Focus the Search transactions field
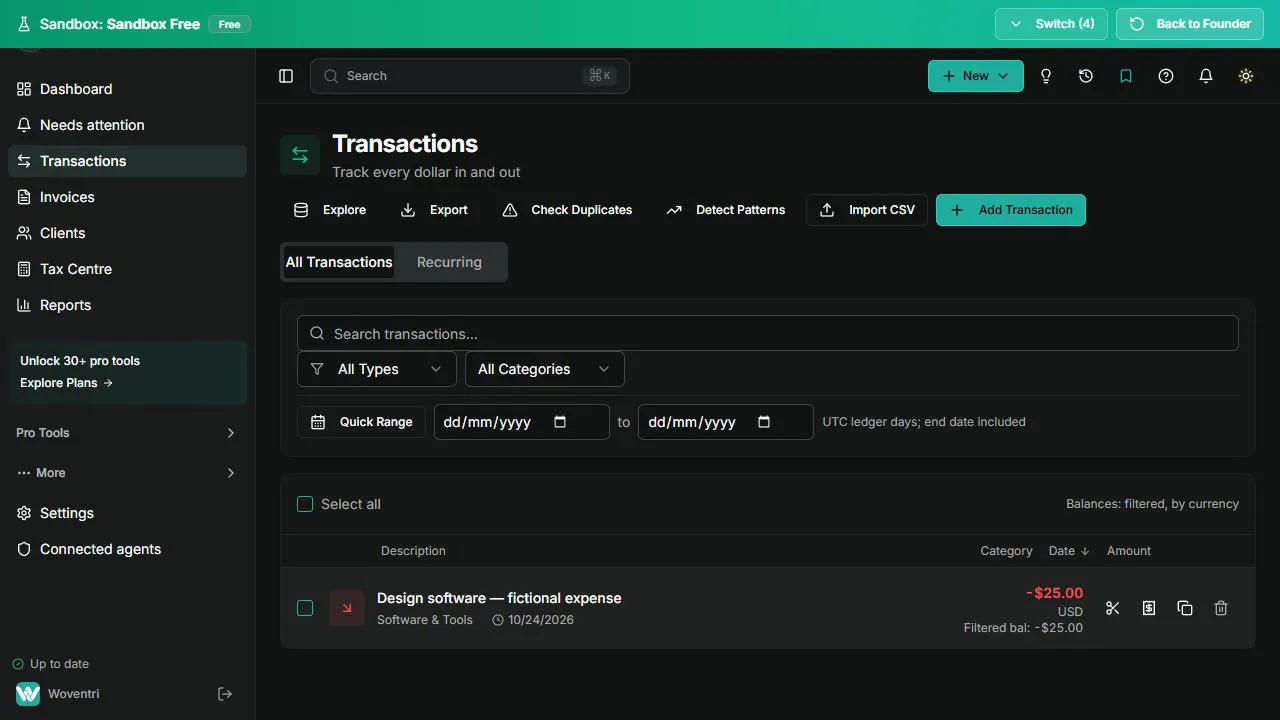Image resolution: width=1280 pixels, height=720 pixels. pyautogui.click(x=768, y=333)
